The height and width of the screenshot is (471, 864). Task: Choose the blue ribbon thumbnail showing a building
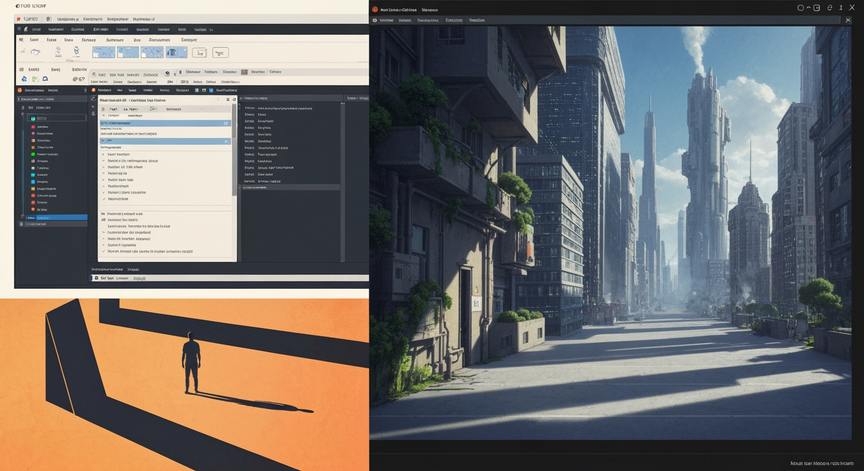pos(177,52)
